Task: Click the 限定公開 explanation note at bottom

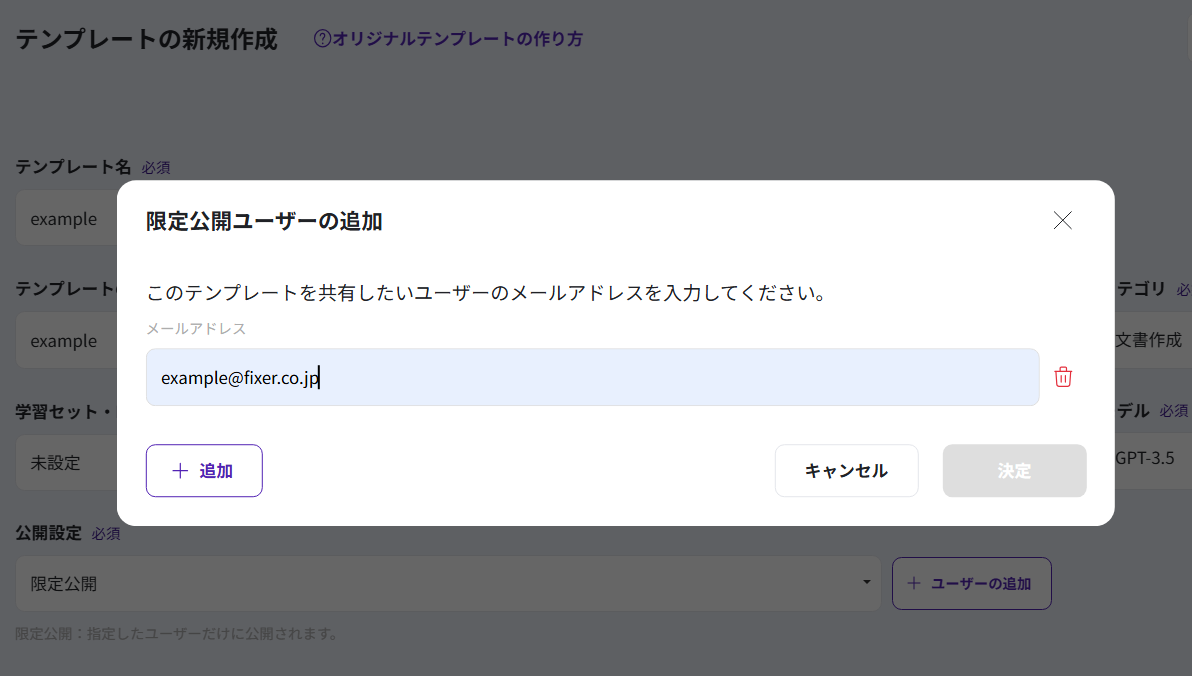Action: [177, 634]
